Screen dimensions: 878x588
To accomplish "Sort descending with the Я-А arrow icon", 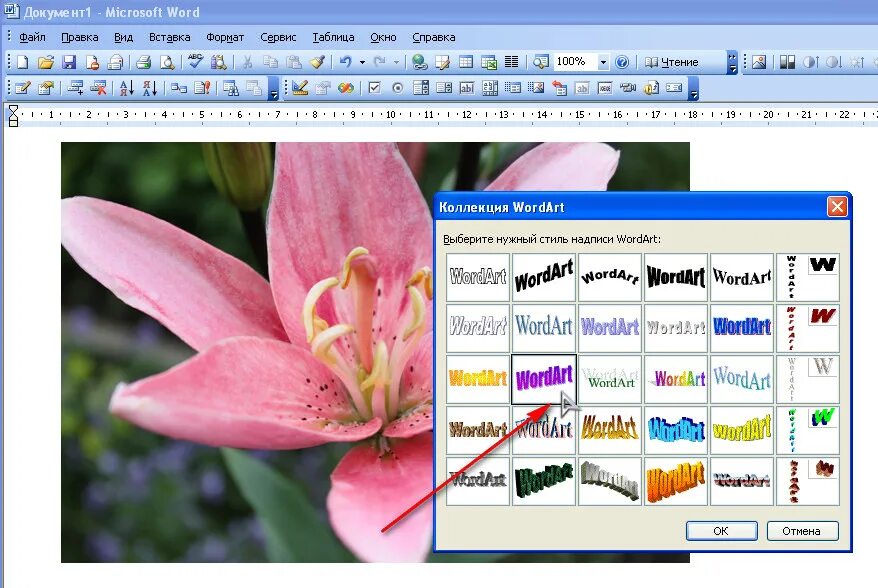I will coord(150,88).
